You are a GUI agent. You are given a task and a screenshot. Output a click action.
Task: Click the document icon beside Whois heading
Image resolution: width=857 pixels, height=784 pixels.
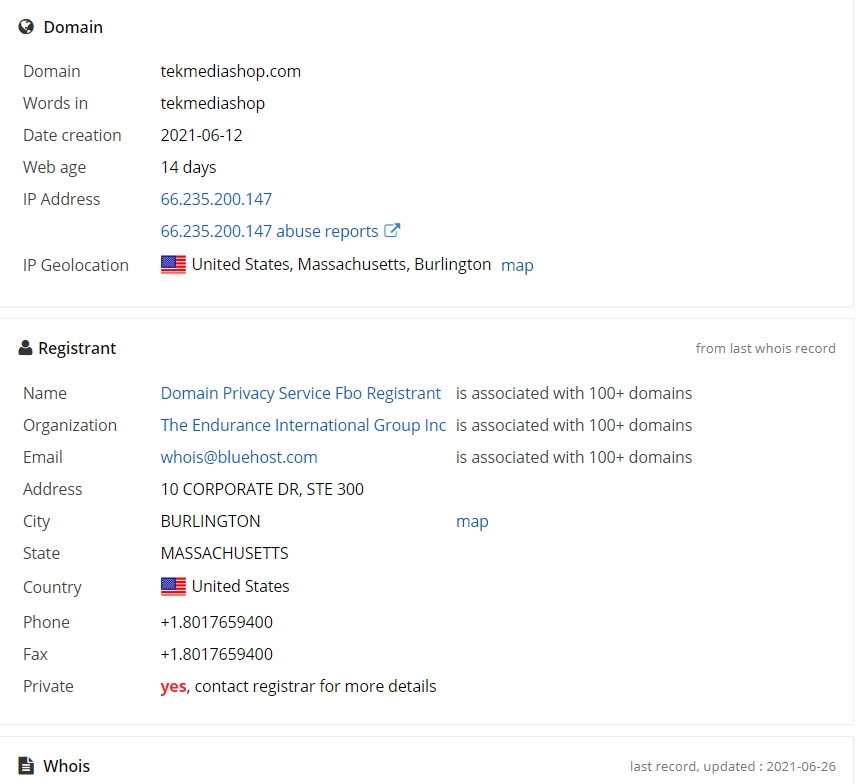(x=26, y=765)
